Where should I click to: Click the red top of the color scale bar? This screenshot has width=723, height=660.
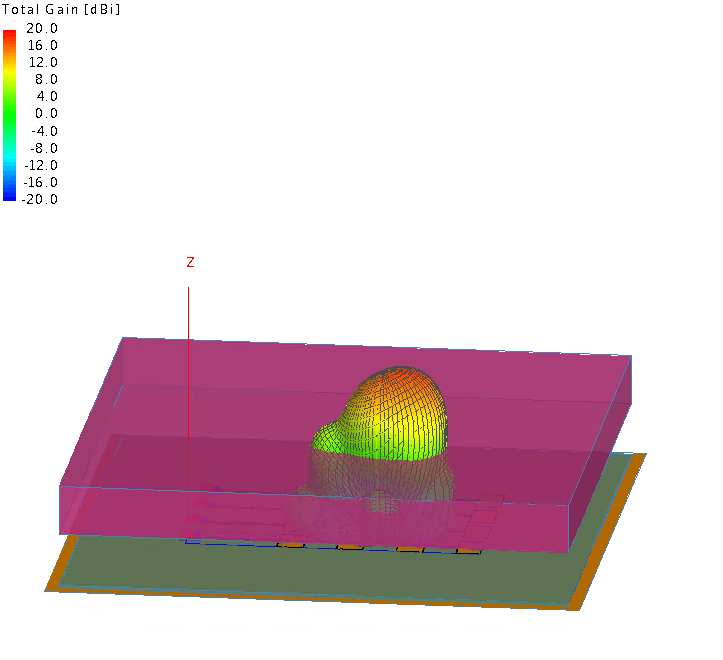coord(9,35)
